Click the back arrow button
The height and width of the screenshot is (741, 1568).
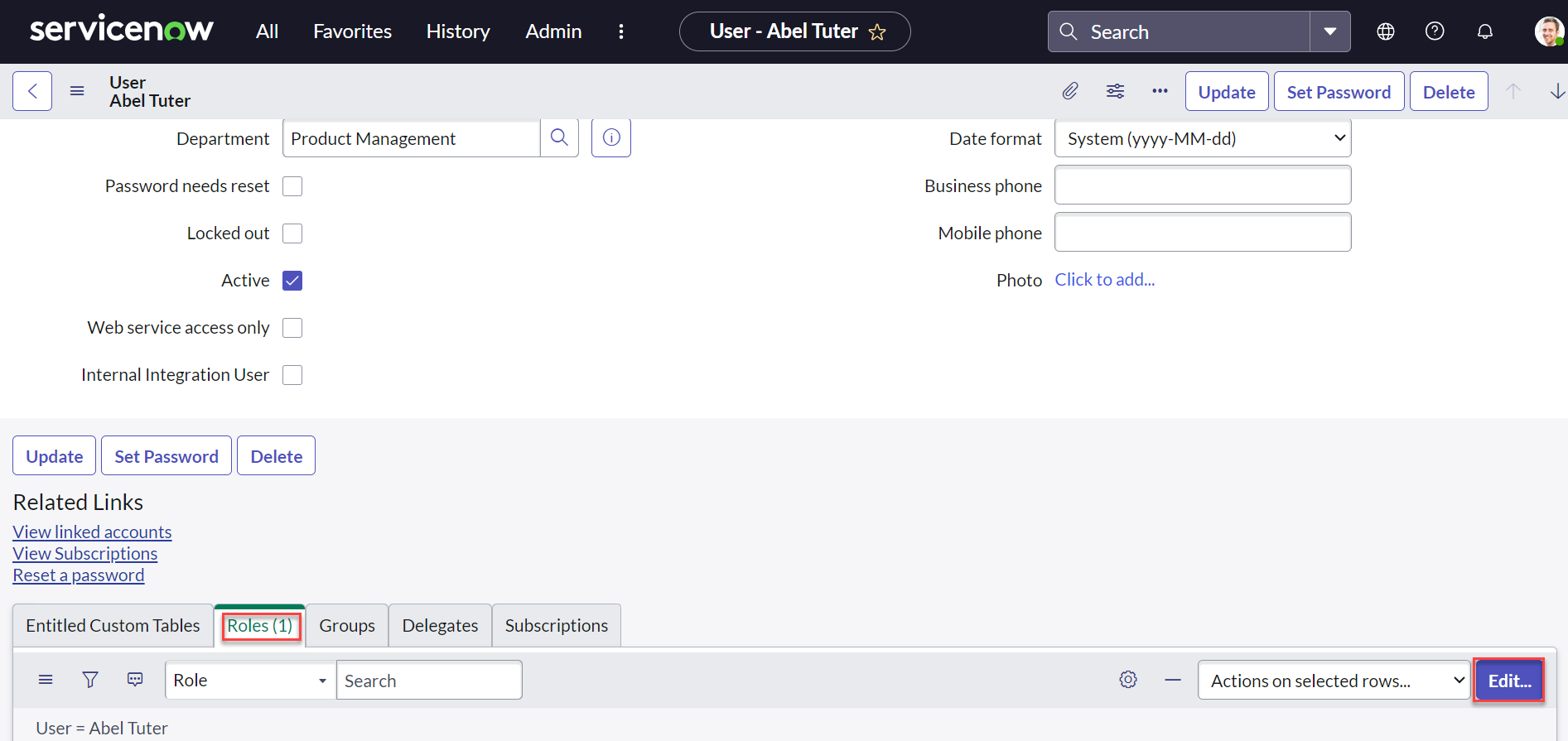click(x=32, y=91)
